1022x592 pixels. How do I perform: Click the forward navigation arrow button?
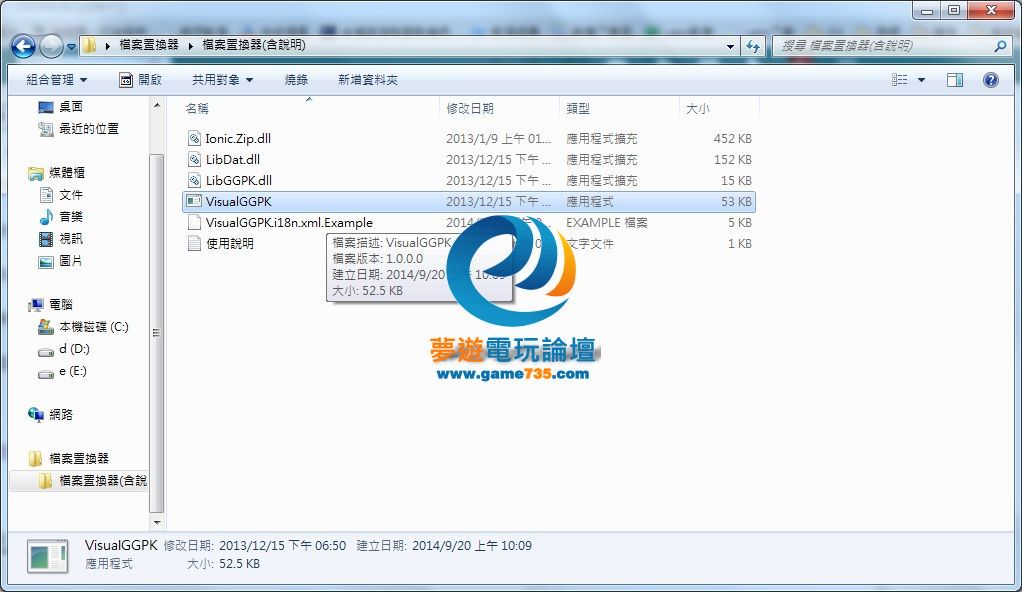tap(51, 46)
